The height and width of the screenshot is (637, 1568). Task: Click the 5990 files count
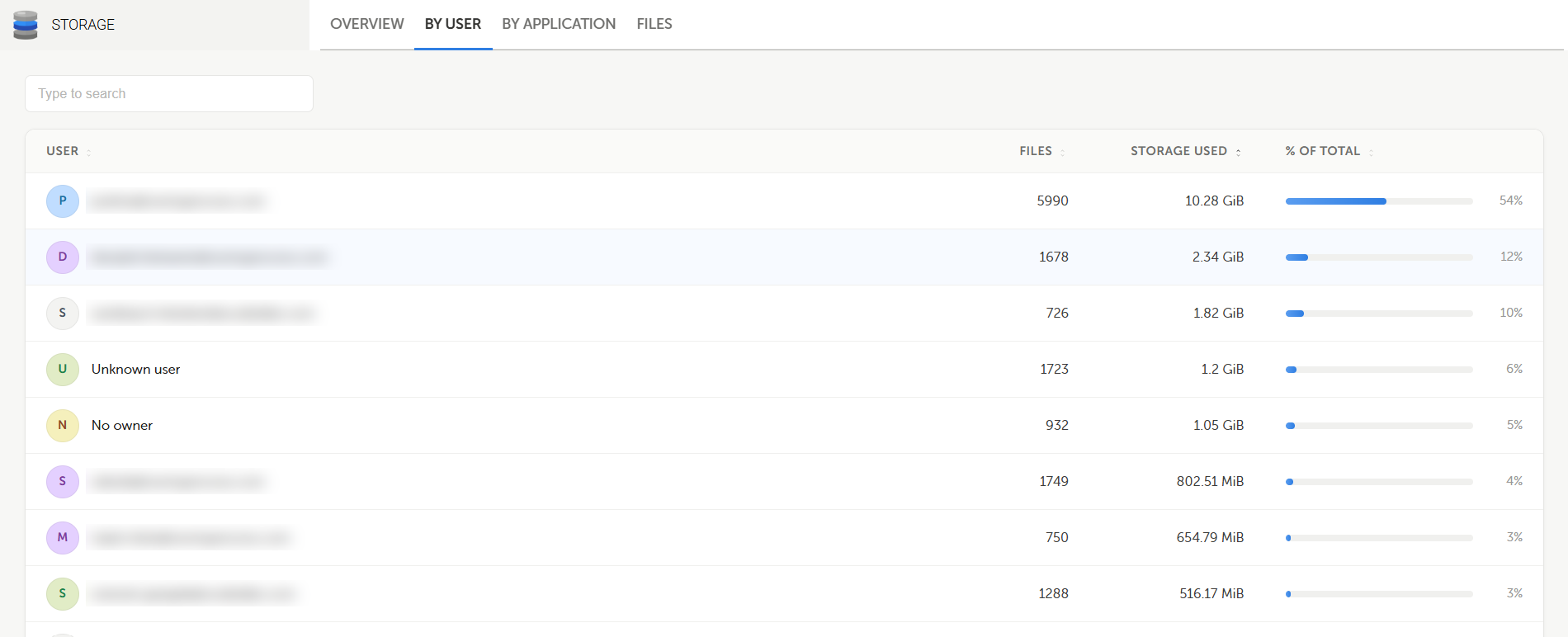(1052, 201)
